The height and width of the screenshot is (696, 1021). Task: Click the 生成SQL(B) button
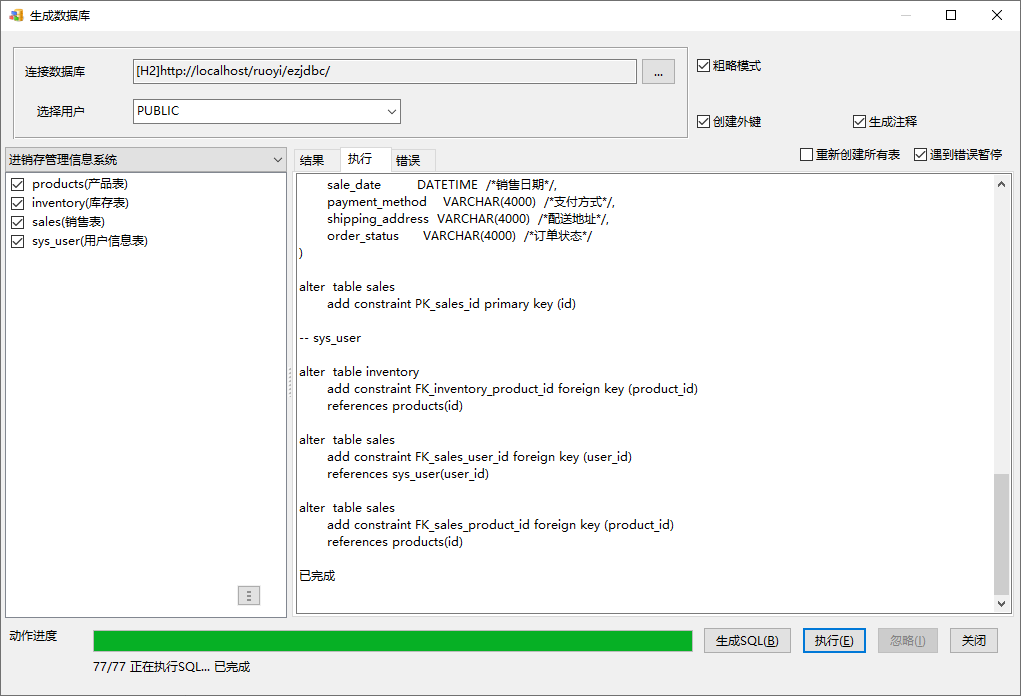[748, 641]
